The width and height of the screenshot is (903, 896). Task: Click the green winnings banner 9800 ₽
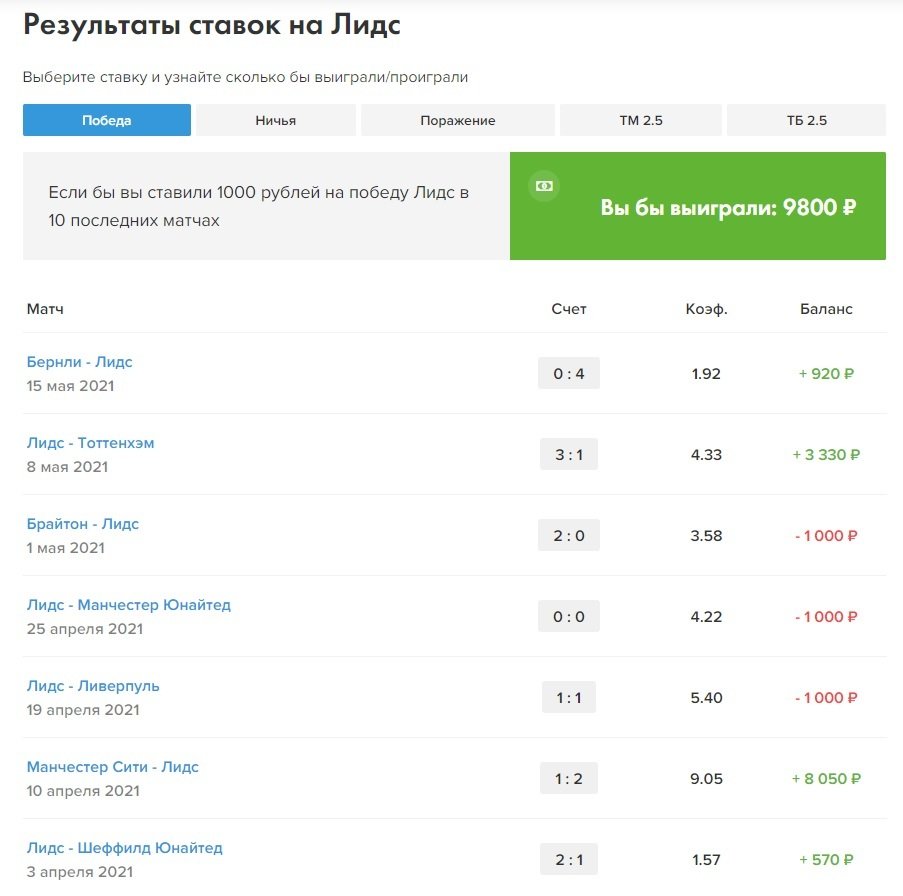coord(728,207)
